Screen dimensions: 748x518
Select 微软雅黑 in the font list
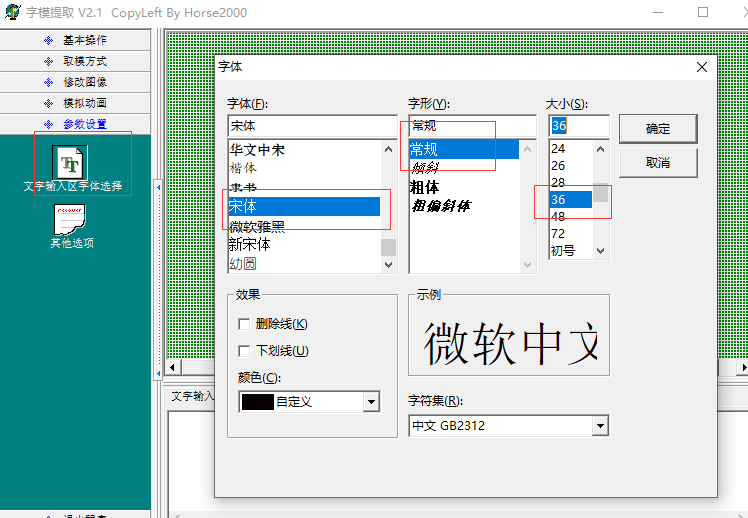304,226
